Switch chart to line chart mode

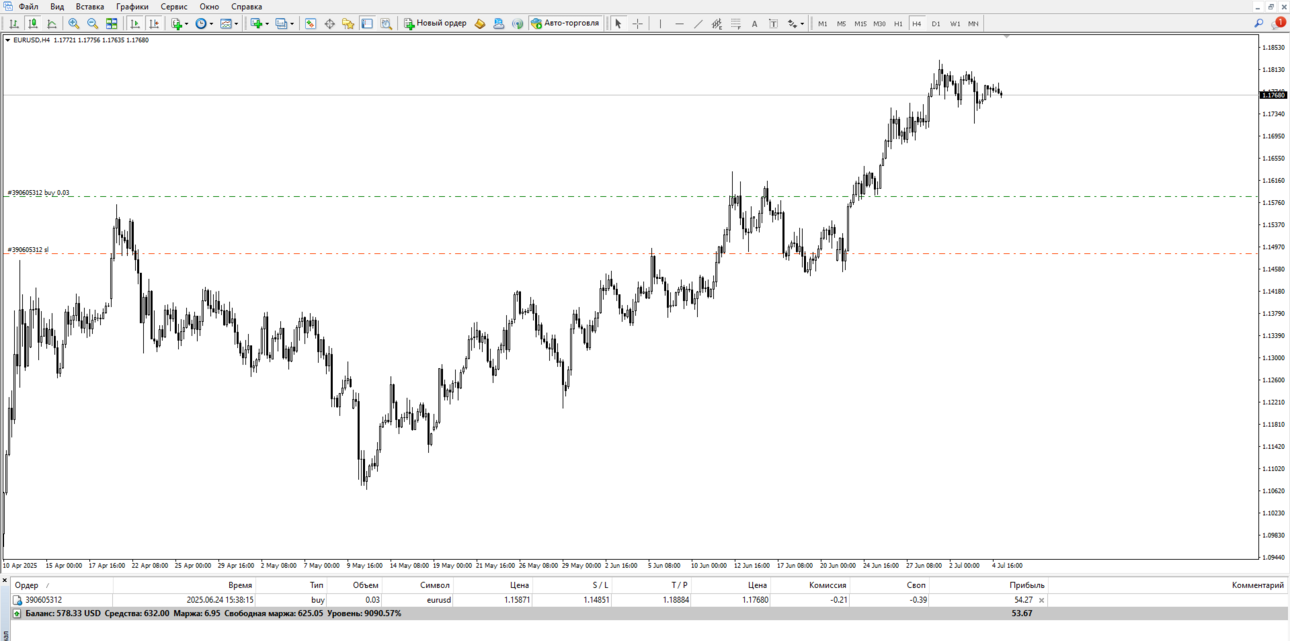(x=52, y=23)
